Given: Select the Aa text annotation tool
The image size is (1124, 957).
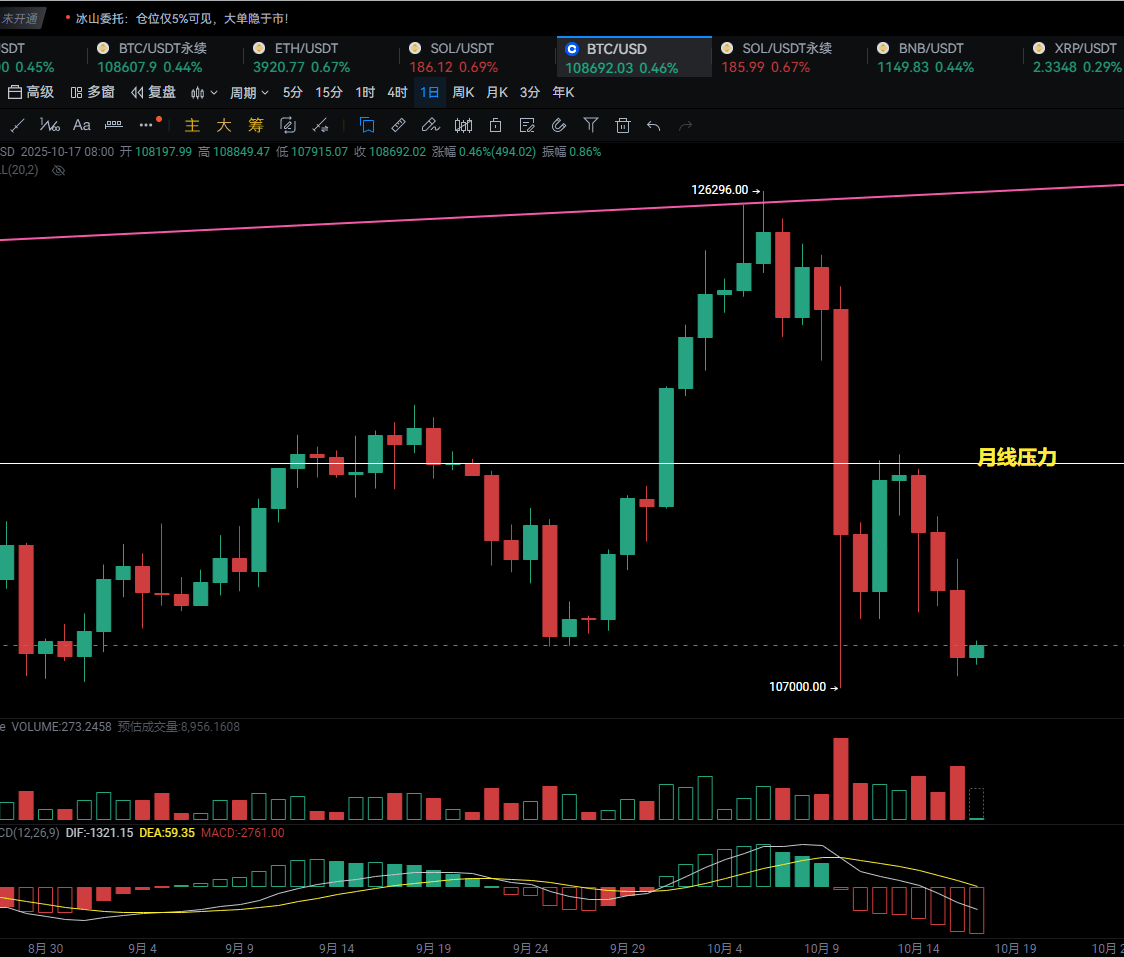Looking at the screenshot, I should [x=82, y=125].
